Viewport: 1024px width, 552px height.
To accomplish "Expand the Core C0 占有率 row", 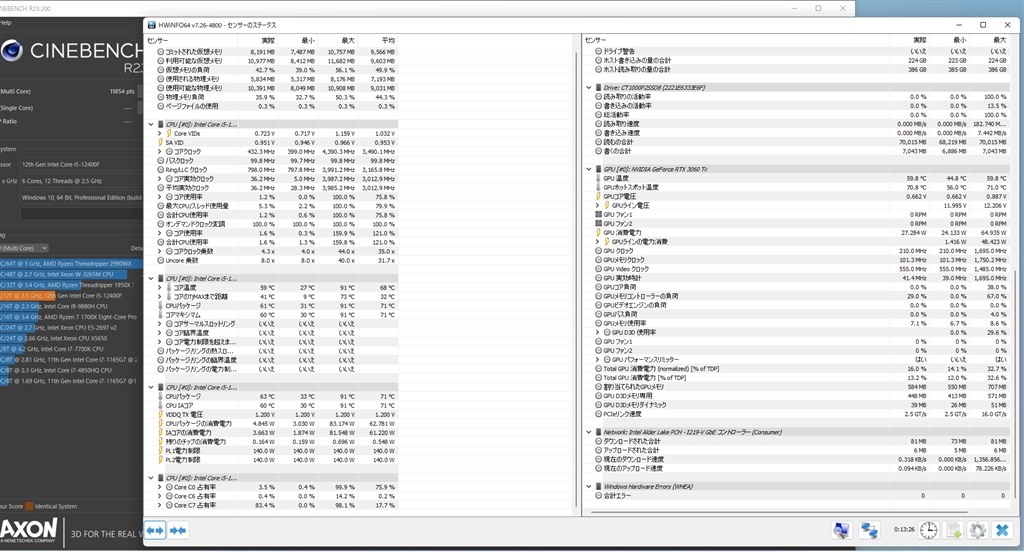I will (160, 487).
